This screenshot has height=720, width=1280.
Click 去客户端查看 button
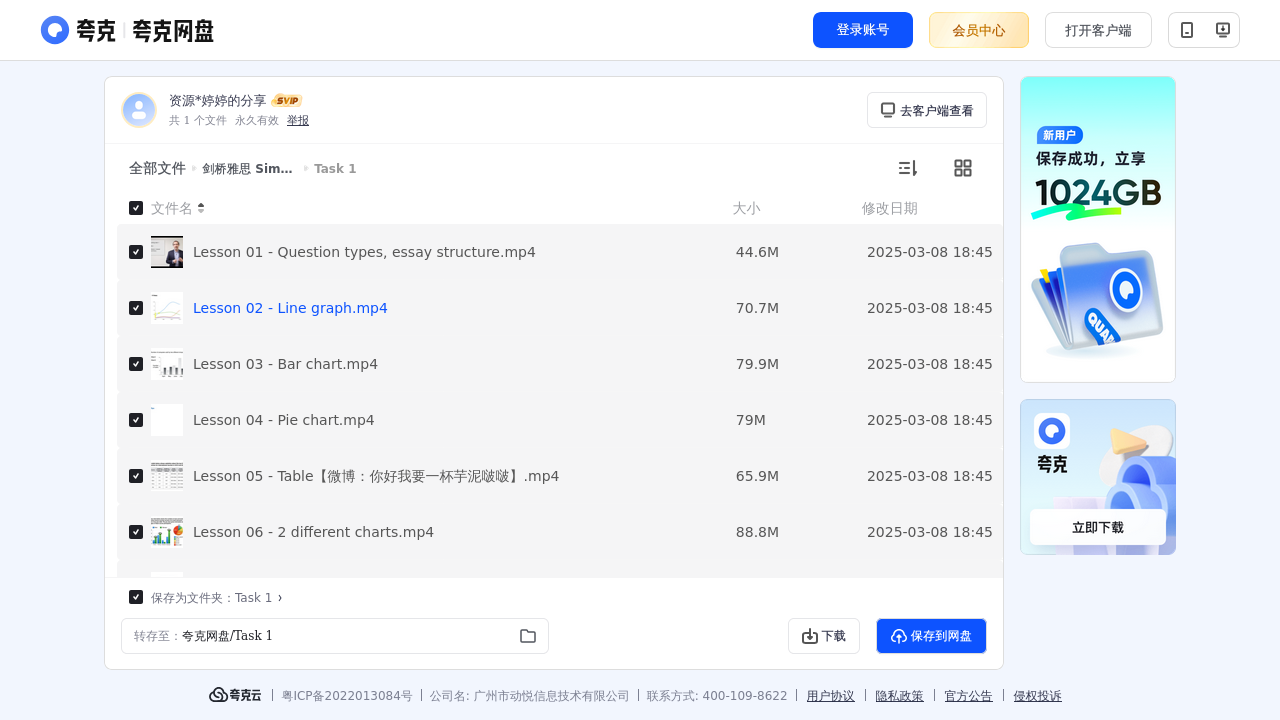[927, 110]
